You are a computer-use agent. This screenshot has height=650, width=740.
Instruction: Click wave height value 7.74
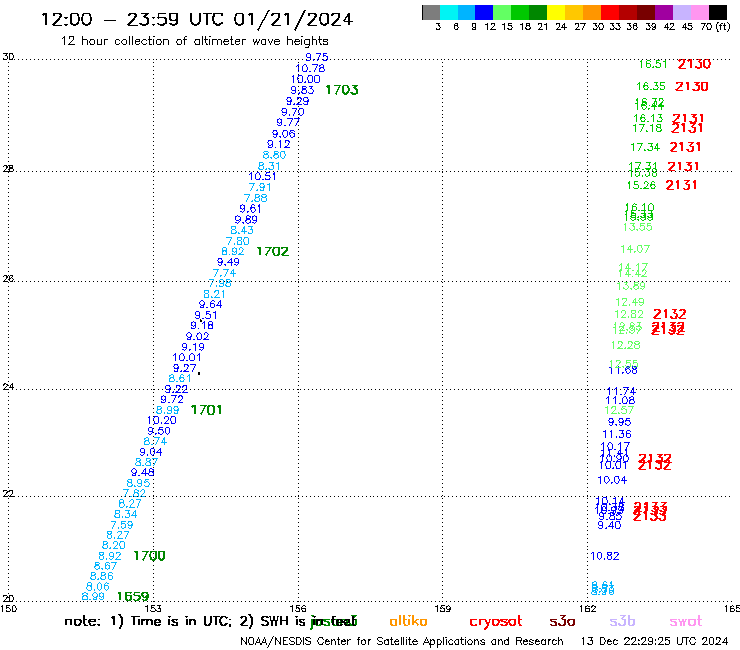(x=224, y=273)
